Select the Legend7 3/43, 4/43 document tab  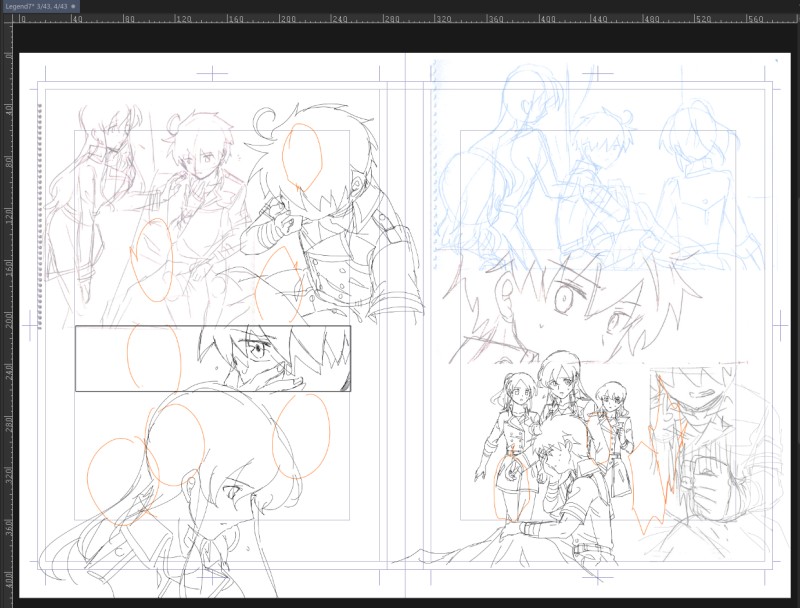point(40,7)
